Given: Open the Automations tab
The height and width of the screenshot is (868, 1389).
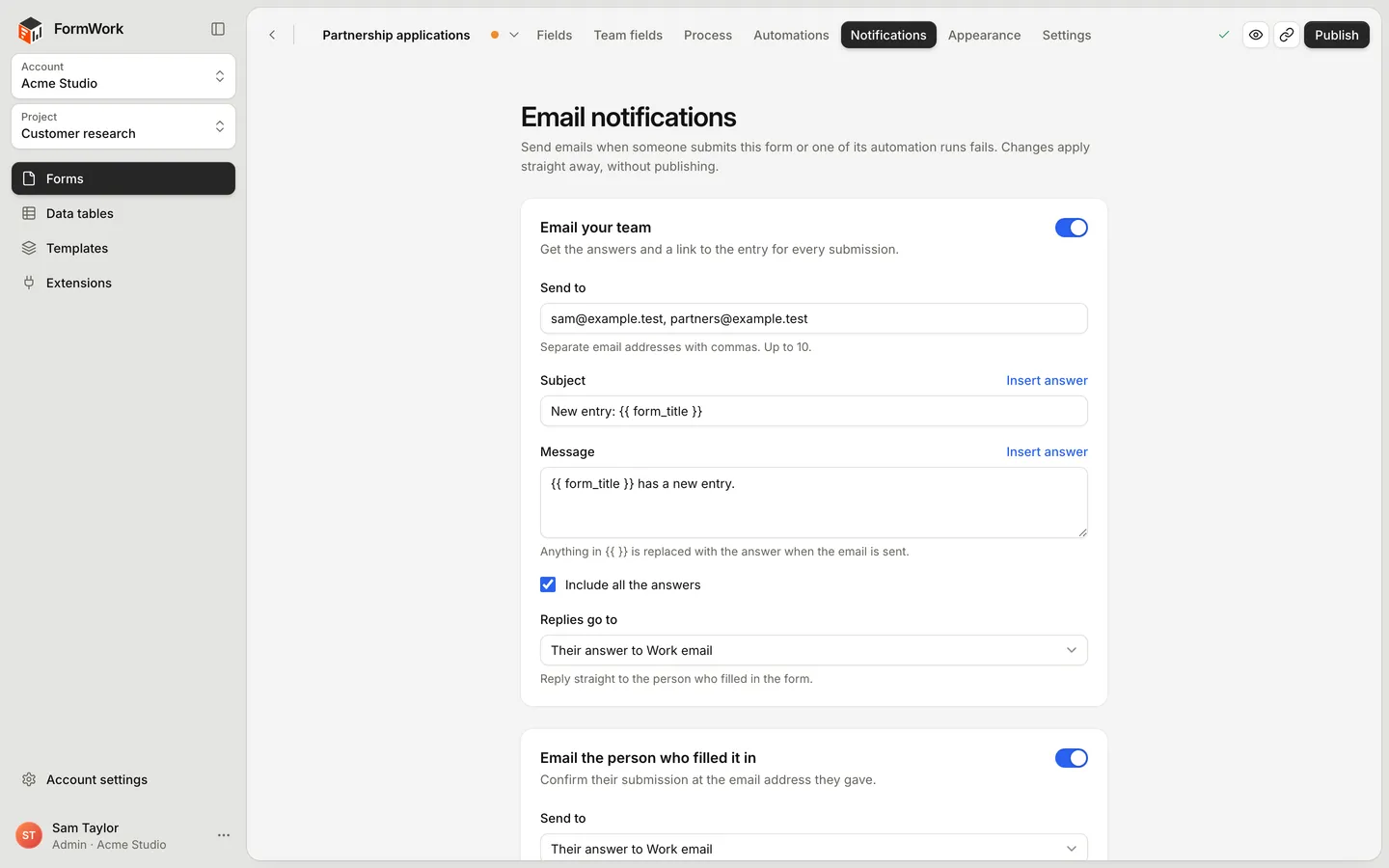Looking at the screenshot, I should tap(791, 35).
